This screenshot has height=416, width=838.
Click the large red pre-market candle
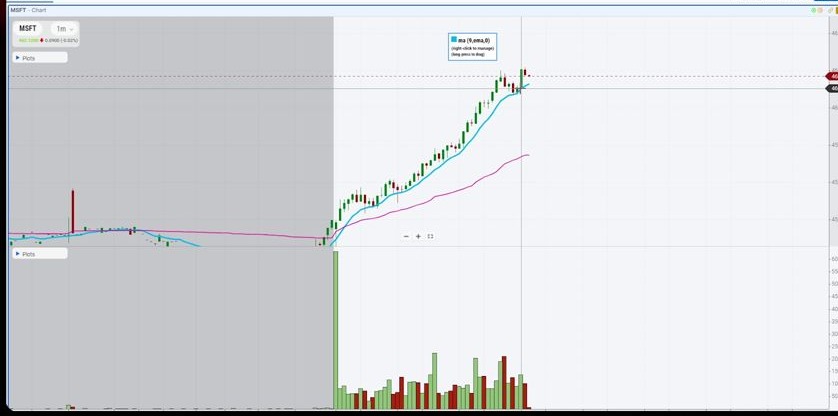click(x=73, y=211)
